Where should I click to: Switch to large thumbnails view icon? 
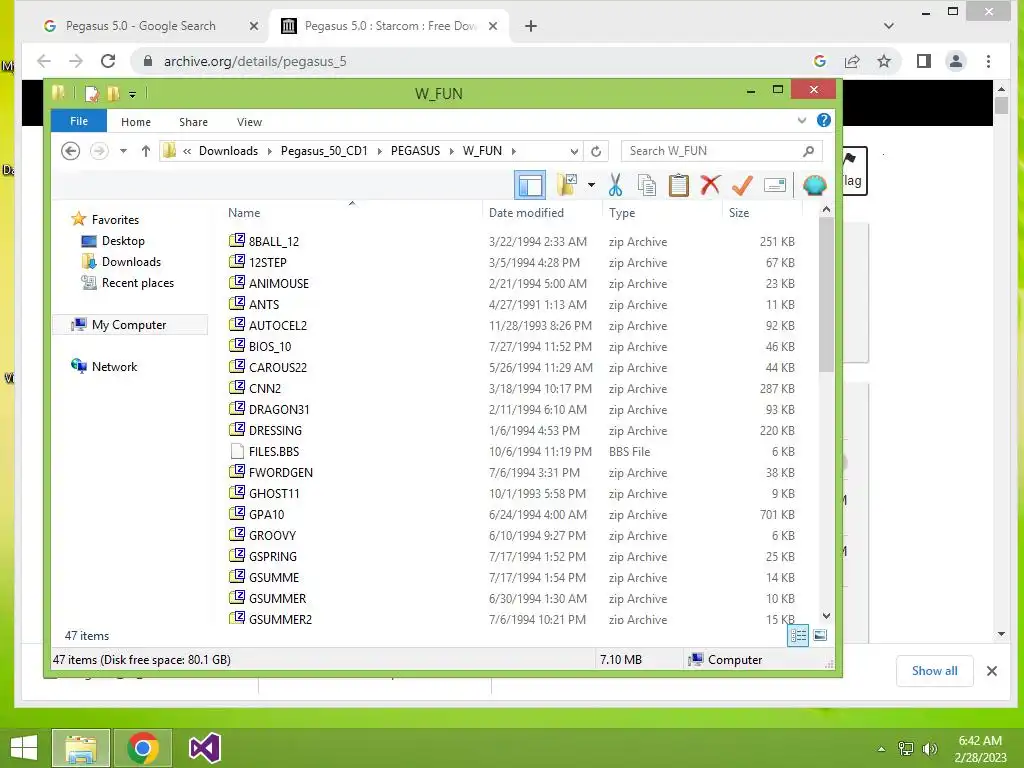click(x=820, y=635)
